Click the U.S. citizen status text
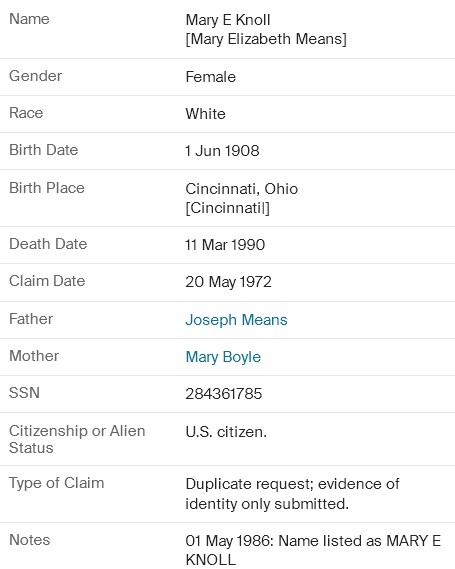455x569 pixels. 226,432
